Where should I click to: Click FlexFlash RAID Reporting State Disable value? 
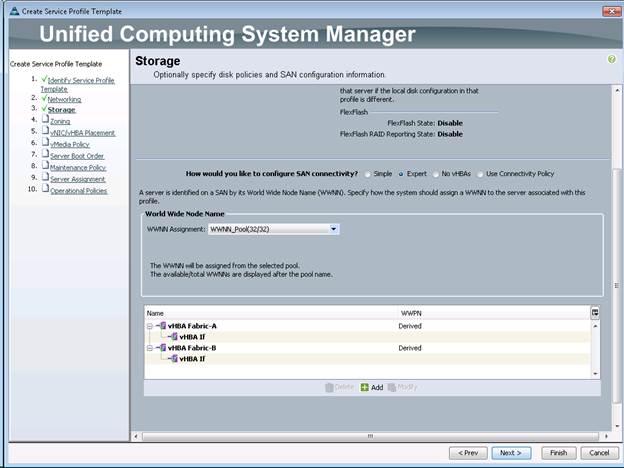coord(450,134)
